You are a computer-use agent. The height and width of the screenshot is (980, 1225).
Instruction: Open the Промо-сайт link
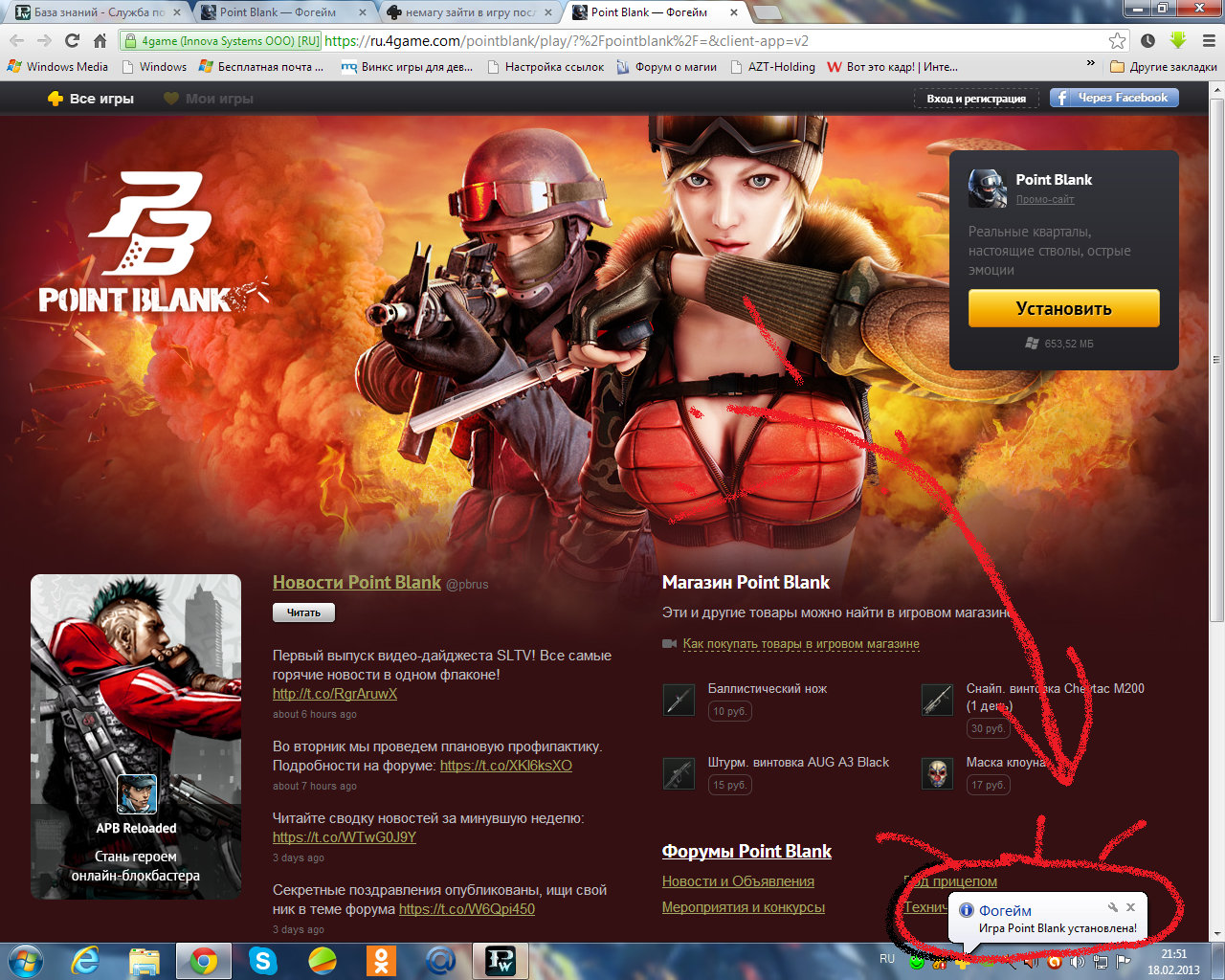click(x=1045, y=199)
